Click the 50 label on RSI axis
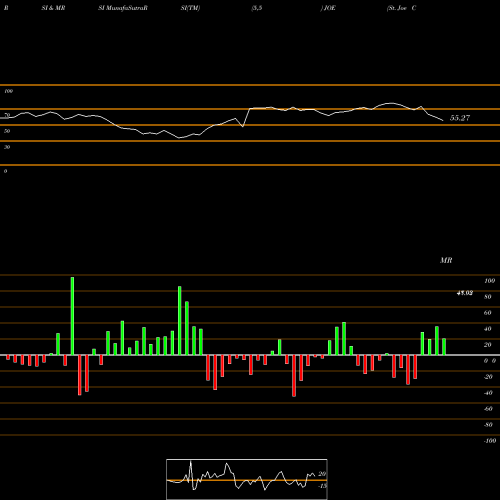Viewport: 500px width, 500px height. click(7, 131)
